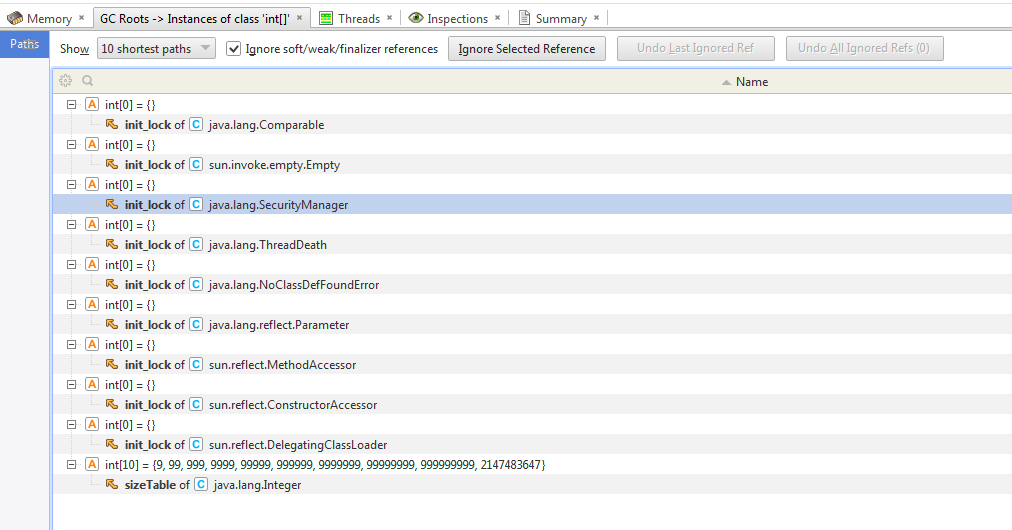This screenshot has width=1012, height=530.
Task: Click the magnifier search icon in header
Action: coord(87,81)
